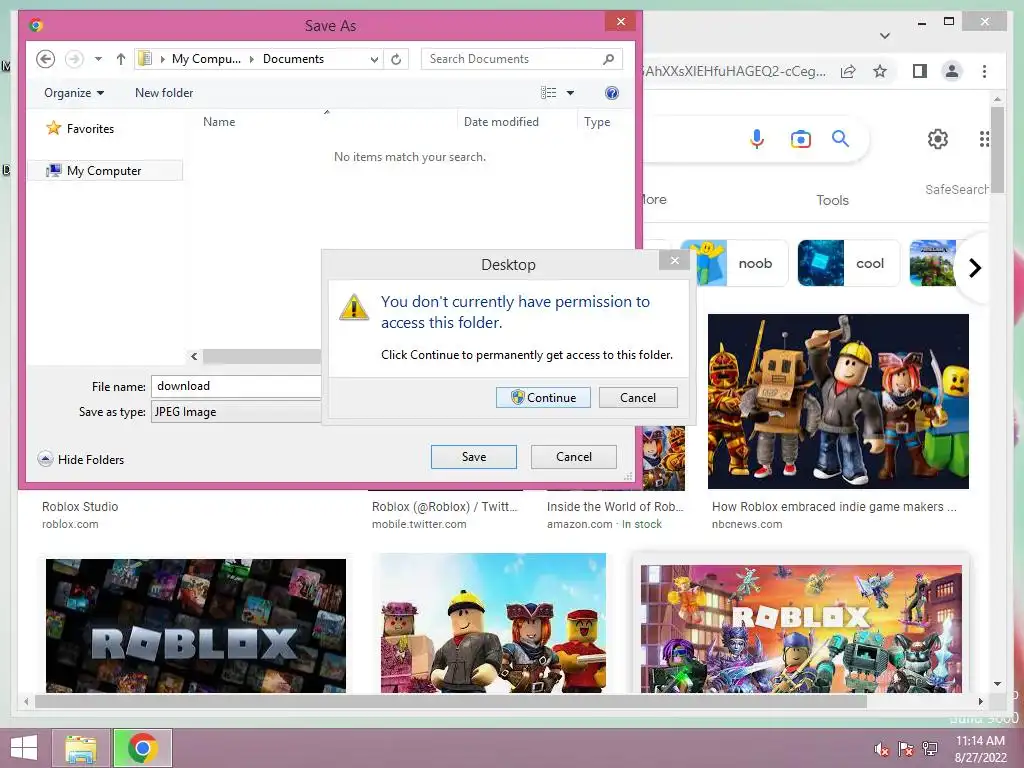Open Action Center flag icon
The height and width of the screenshot is (768, 1024).
point(905,750)
